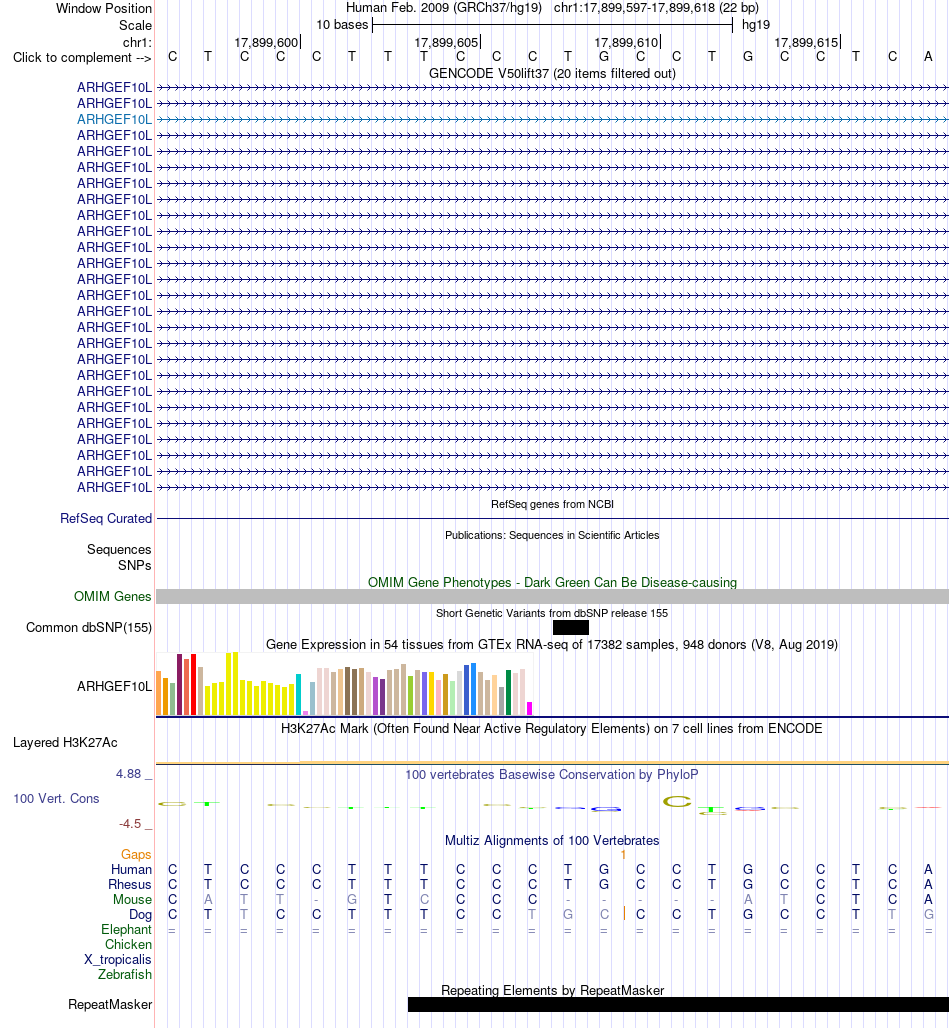
Task: Click the magenta bar ending the GTEx chart
Action: [x=530, y=708]
